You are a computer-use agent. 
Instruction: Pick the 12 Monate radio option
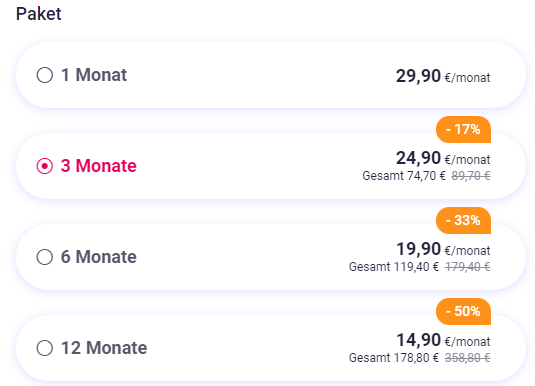pos(45,348)
